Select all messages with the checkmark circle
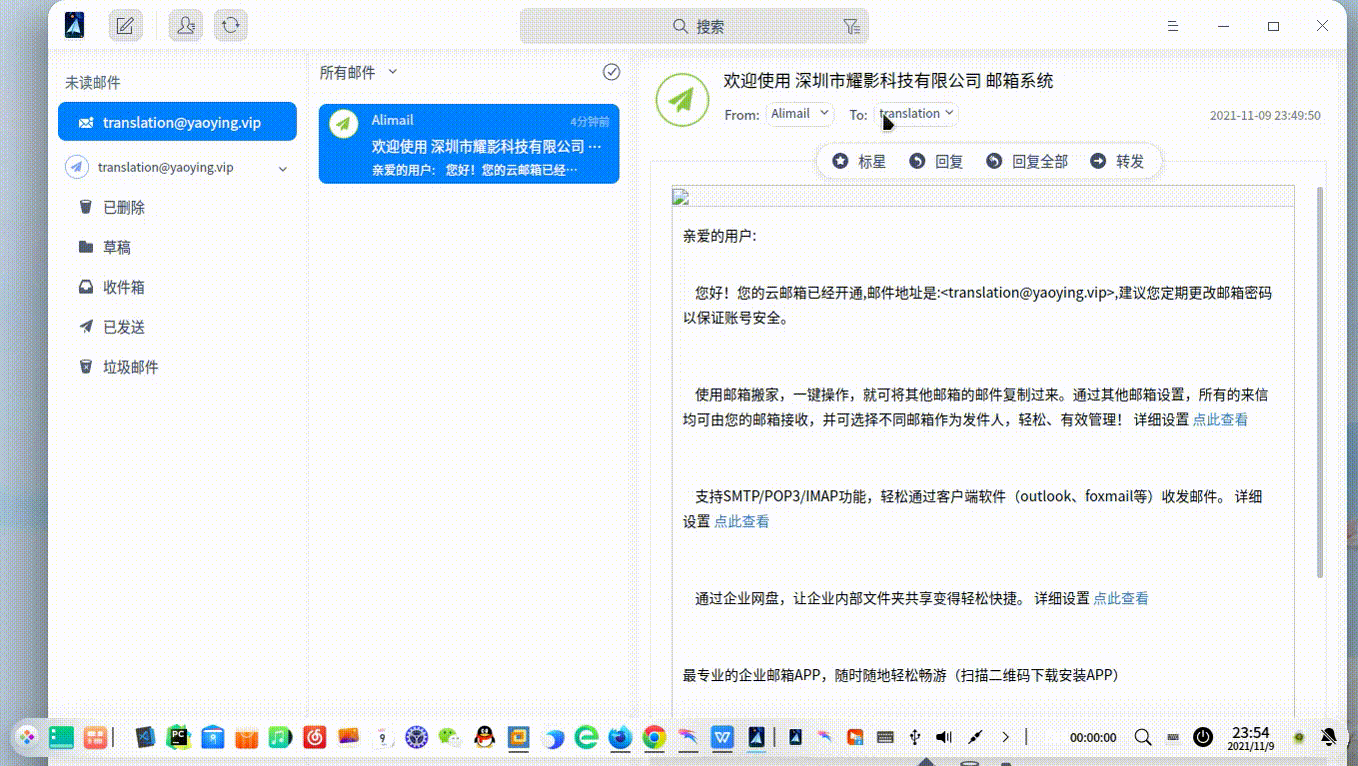1358x766 pixels. [x=611, y=72]
